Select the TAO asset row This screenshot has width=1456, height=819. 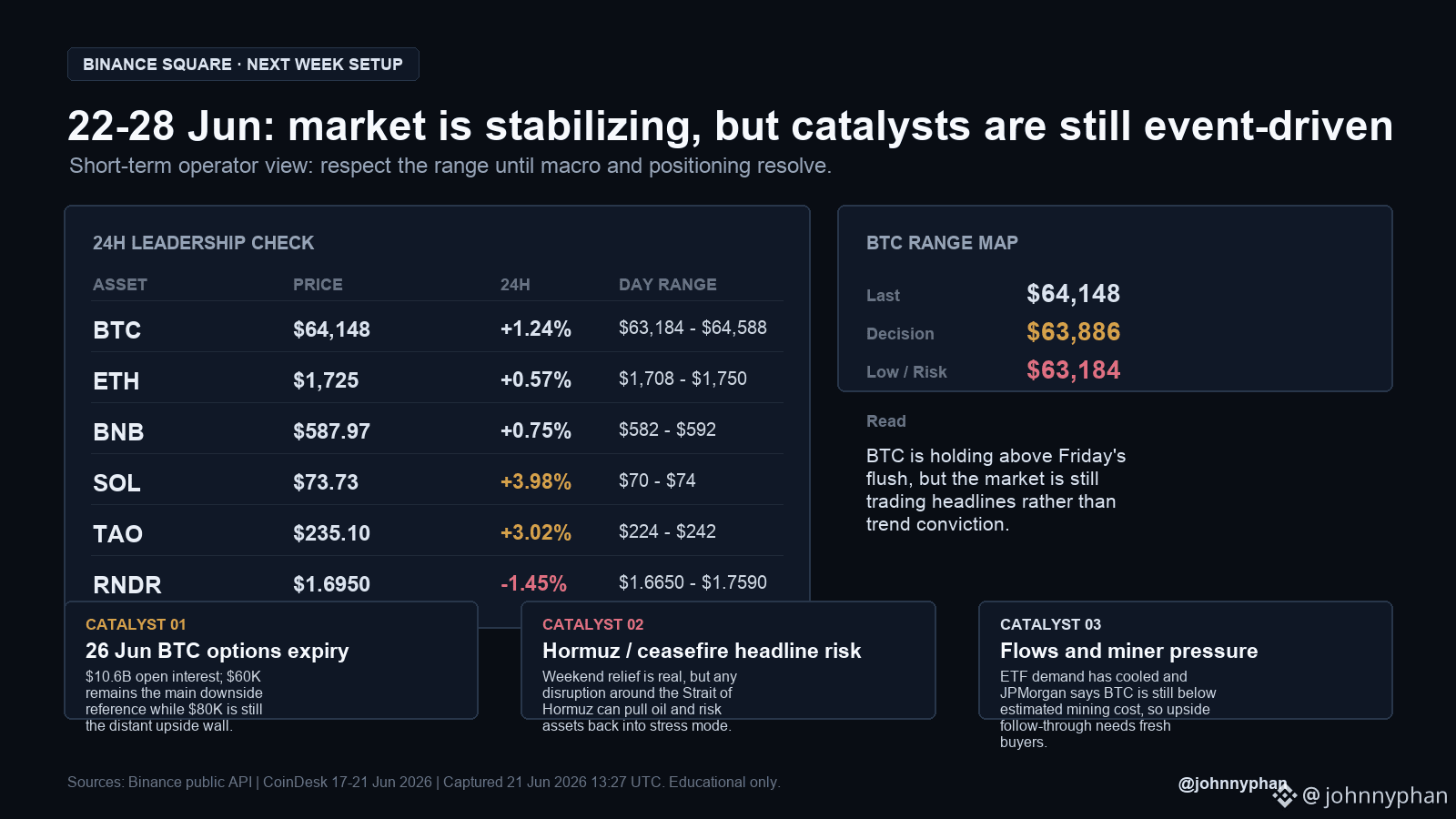point(438,531)
